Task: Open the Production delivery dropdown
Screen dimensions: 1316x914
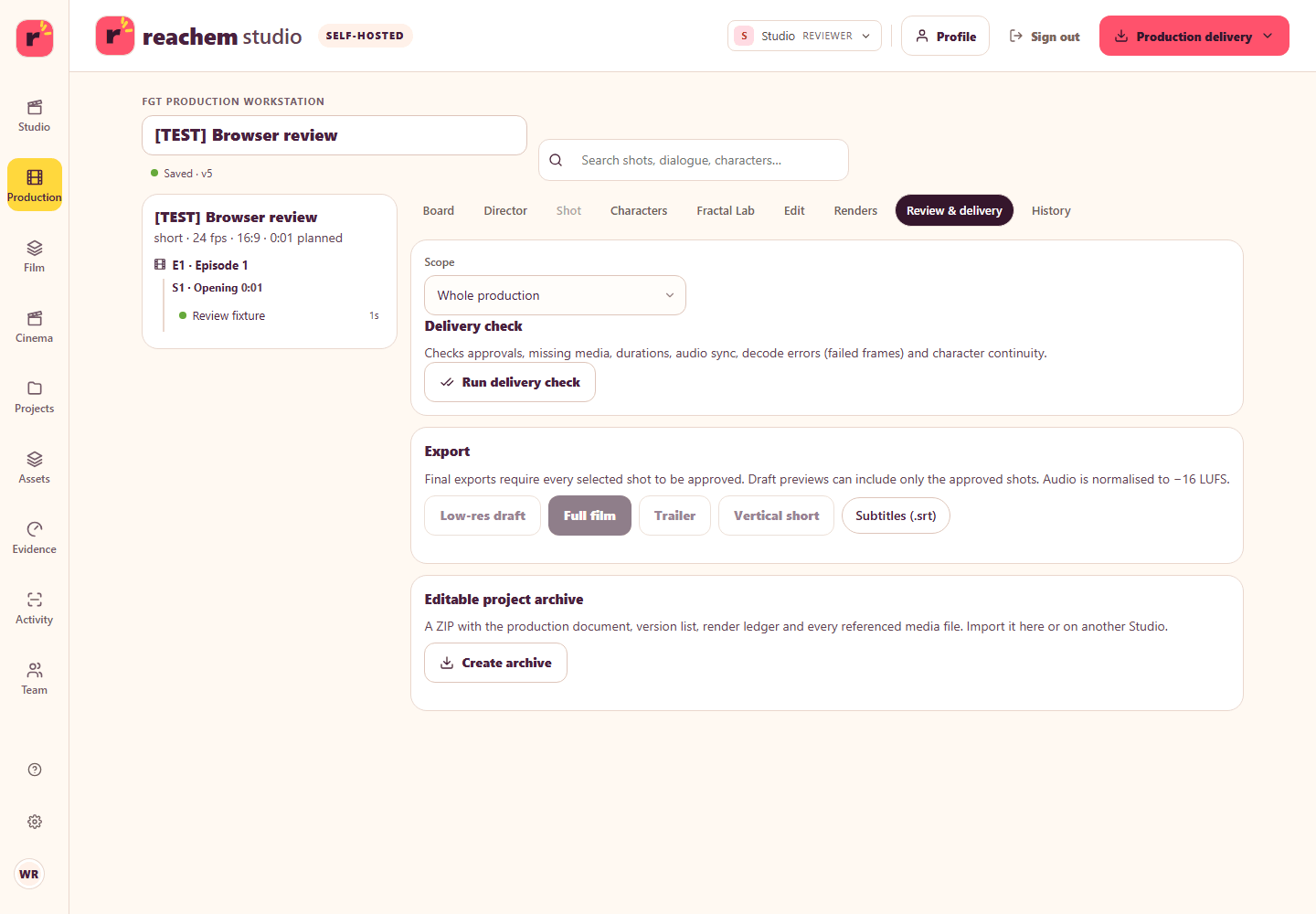Action: pos(1194,36)
